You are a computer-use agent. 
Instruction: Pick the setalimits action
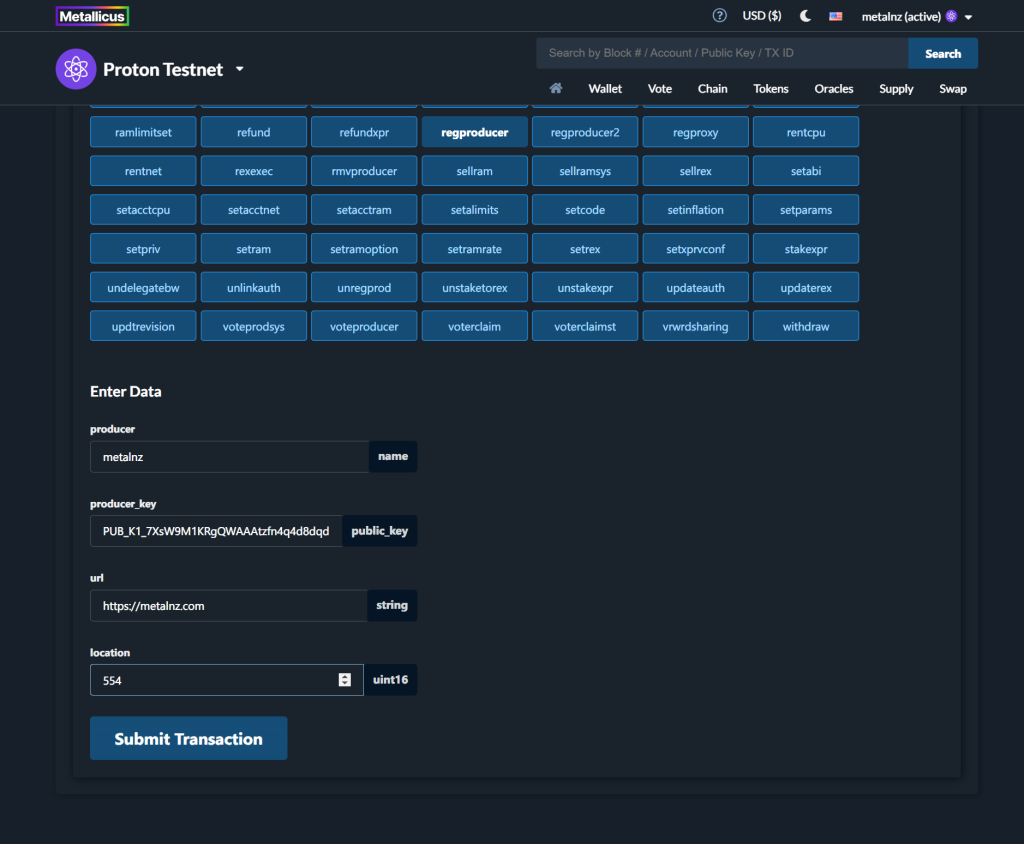click(x=475, y=210)
